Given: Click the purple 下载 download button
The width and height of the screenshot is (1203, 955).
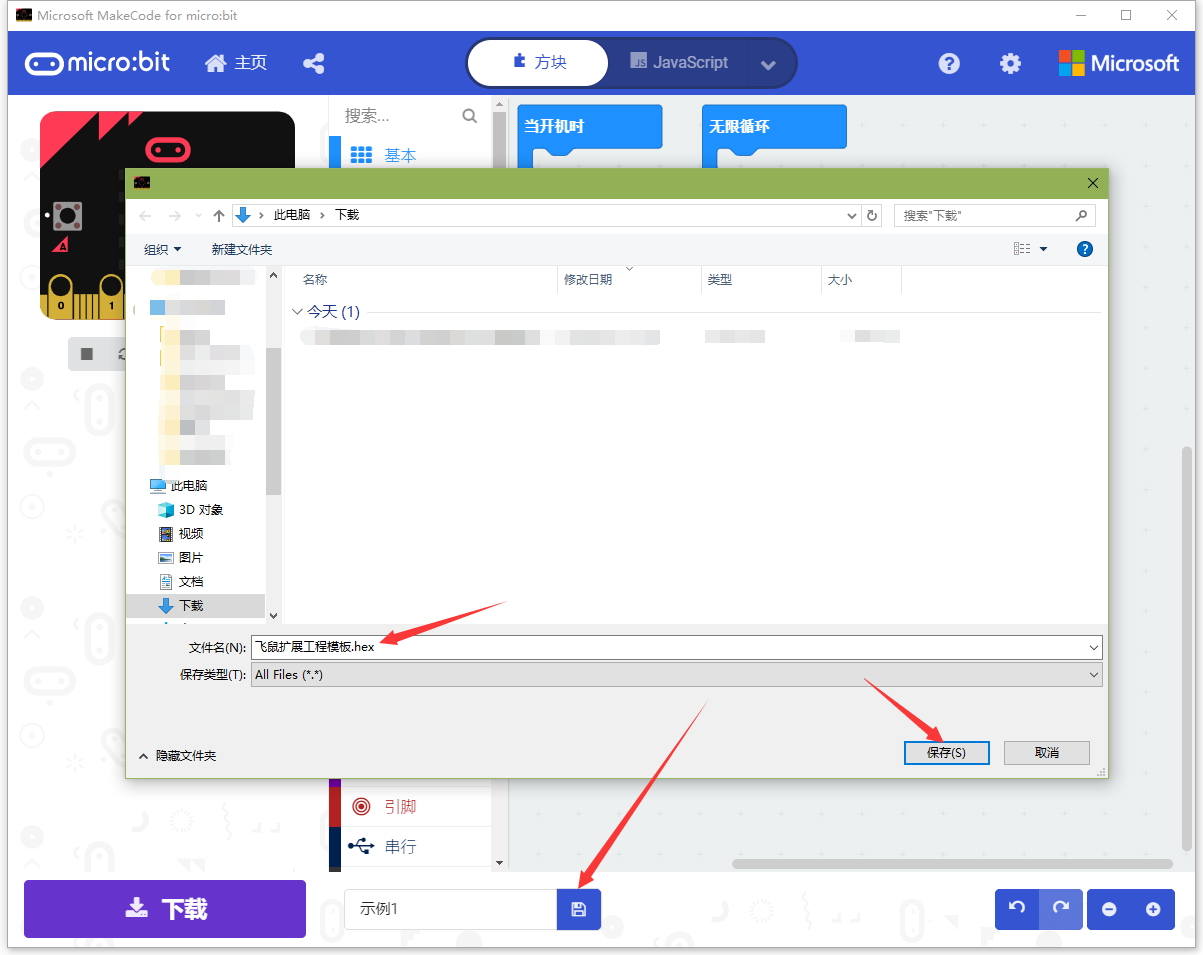Looking at the screenshot, I should click(x=165, y=909).
